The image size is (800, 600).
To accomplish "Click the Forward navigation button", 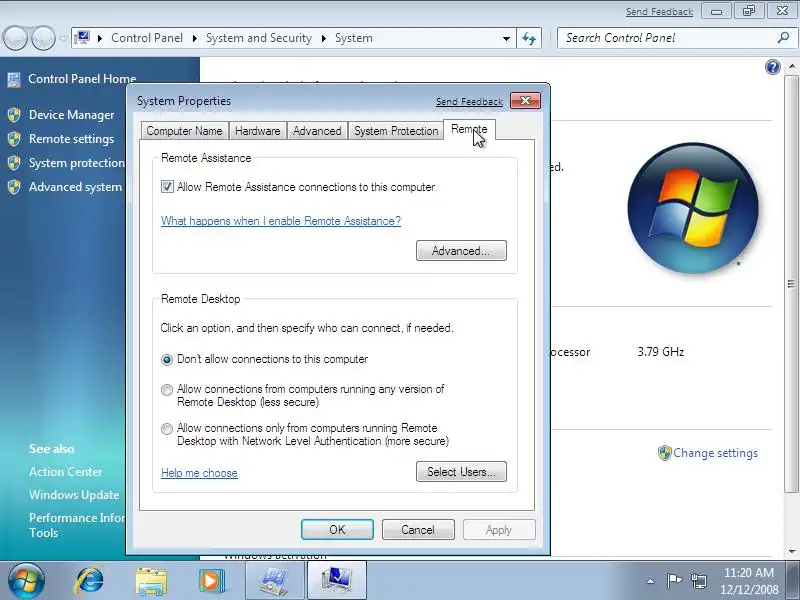I will pos(43,38).
